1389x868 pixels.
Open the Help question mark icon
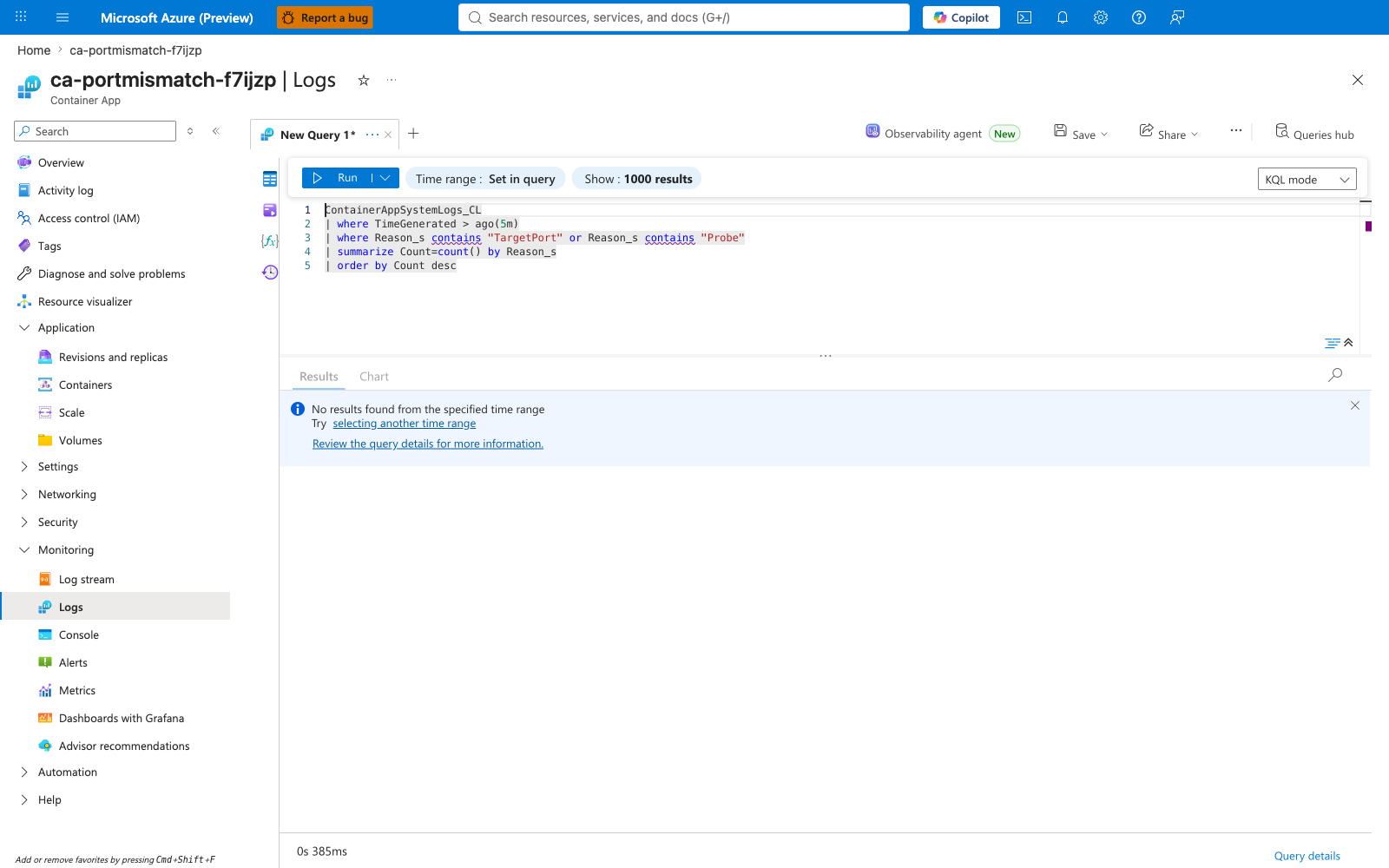(1139, 17)
